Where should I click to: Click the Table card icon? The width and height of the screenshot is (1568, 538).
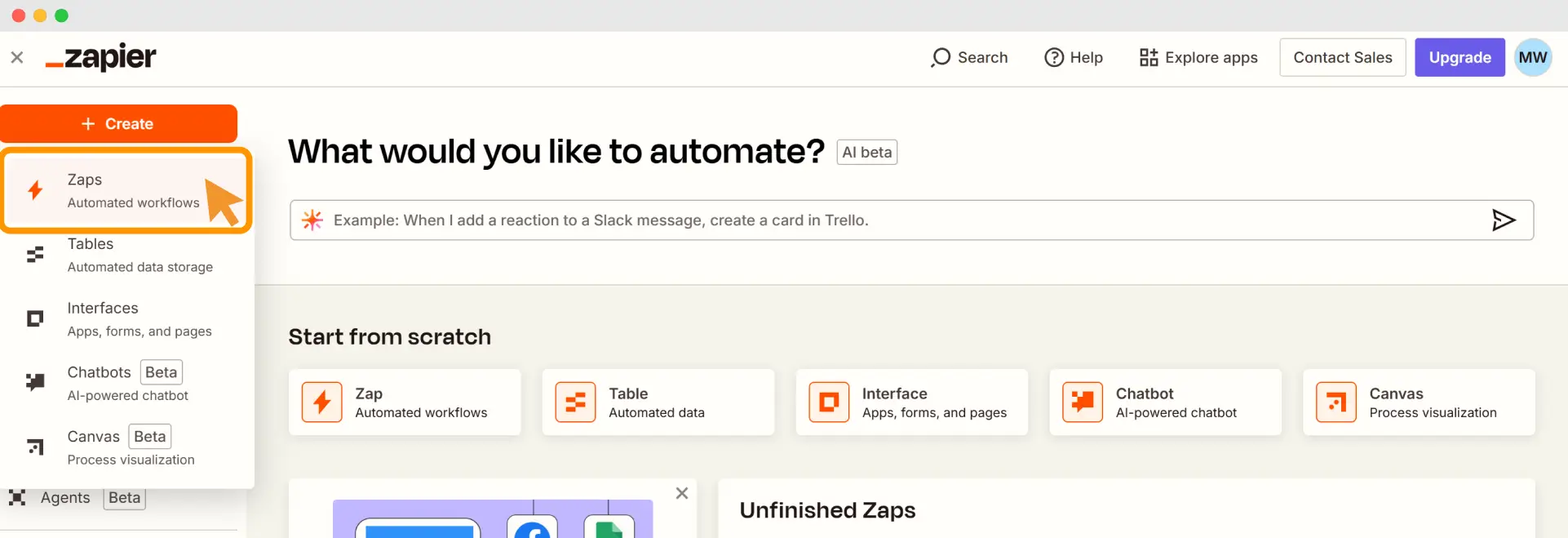point(575,402)
